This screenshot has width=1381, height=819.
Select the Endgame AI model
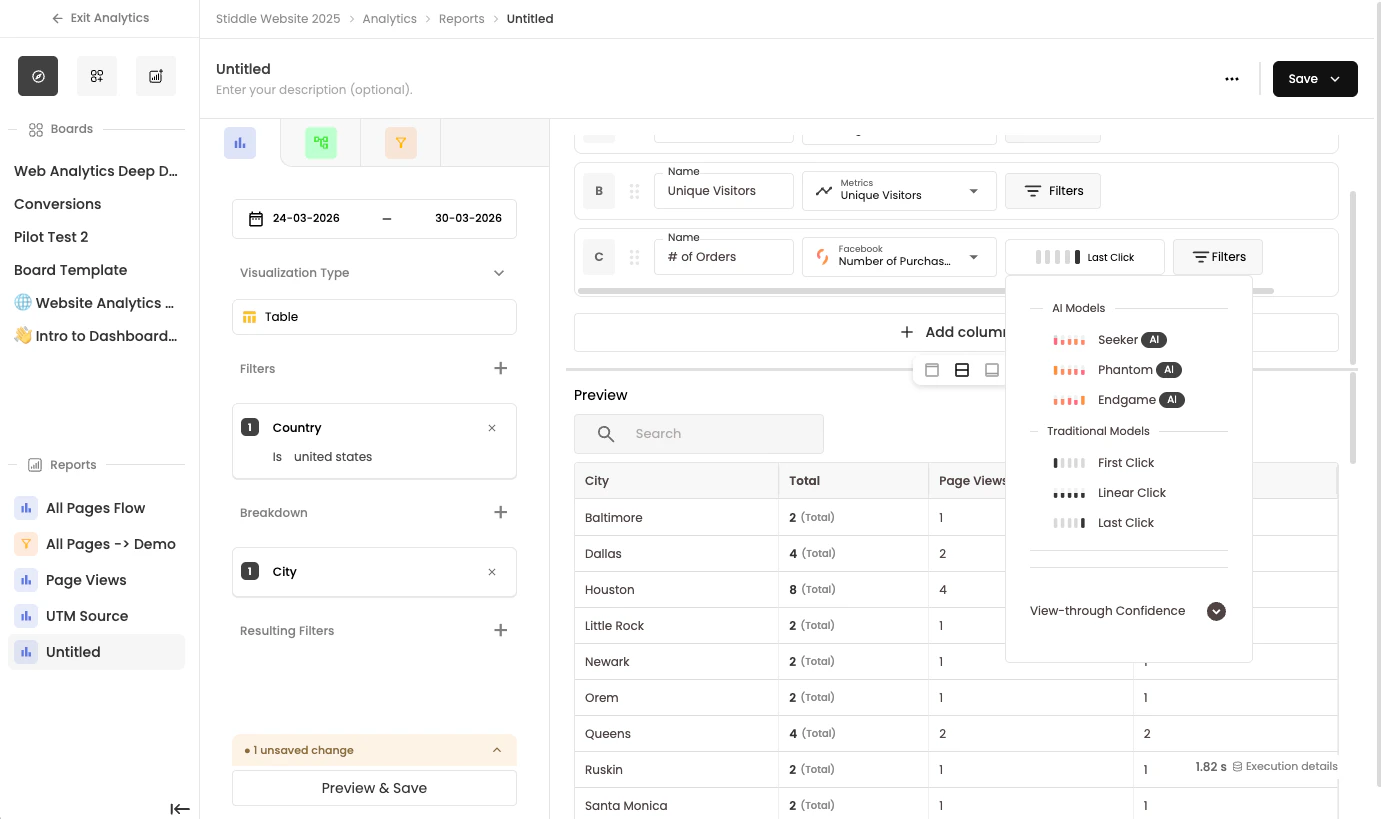click(1119, 400)
